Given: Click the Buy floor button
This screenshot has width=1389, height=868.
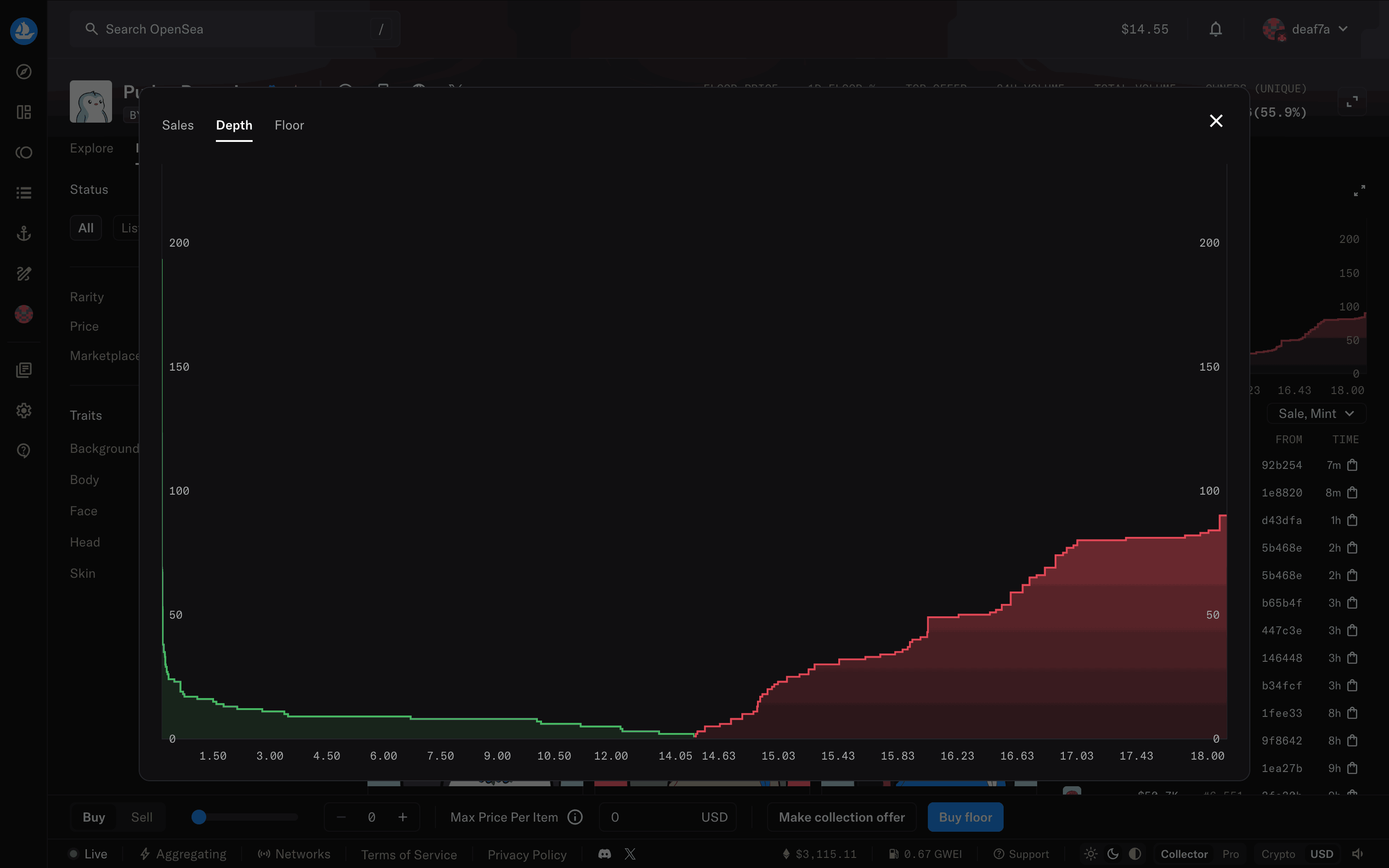Looking at the screenshot, I should (965, 817).
